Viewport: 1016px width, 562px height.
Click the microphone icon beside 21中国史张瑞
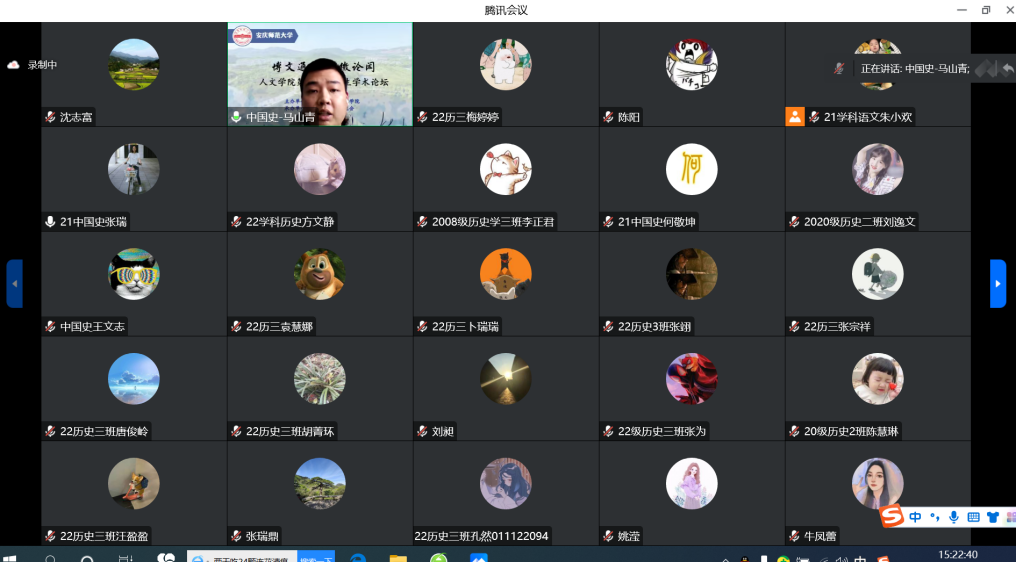[50, 222]
